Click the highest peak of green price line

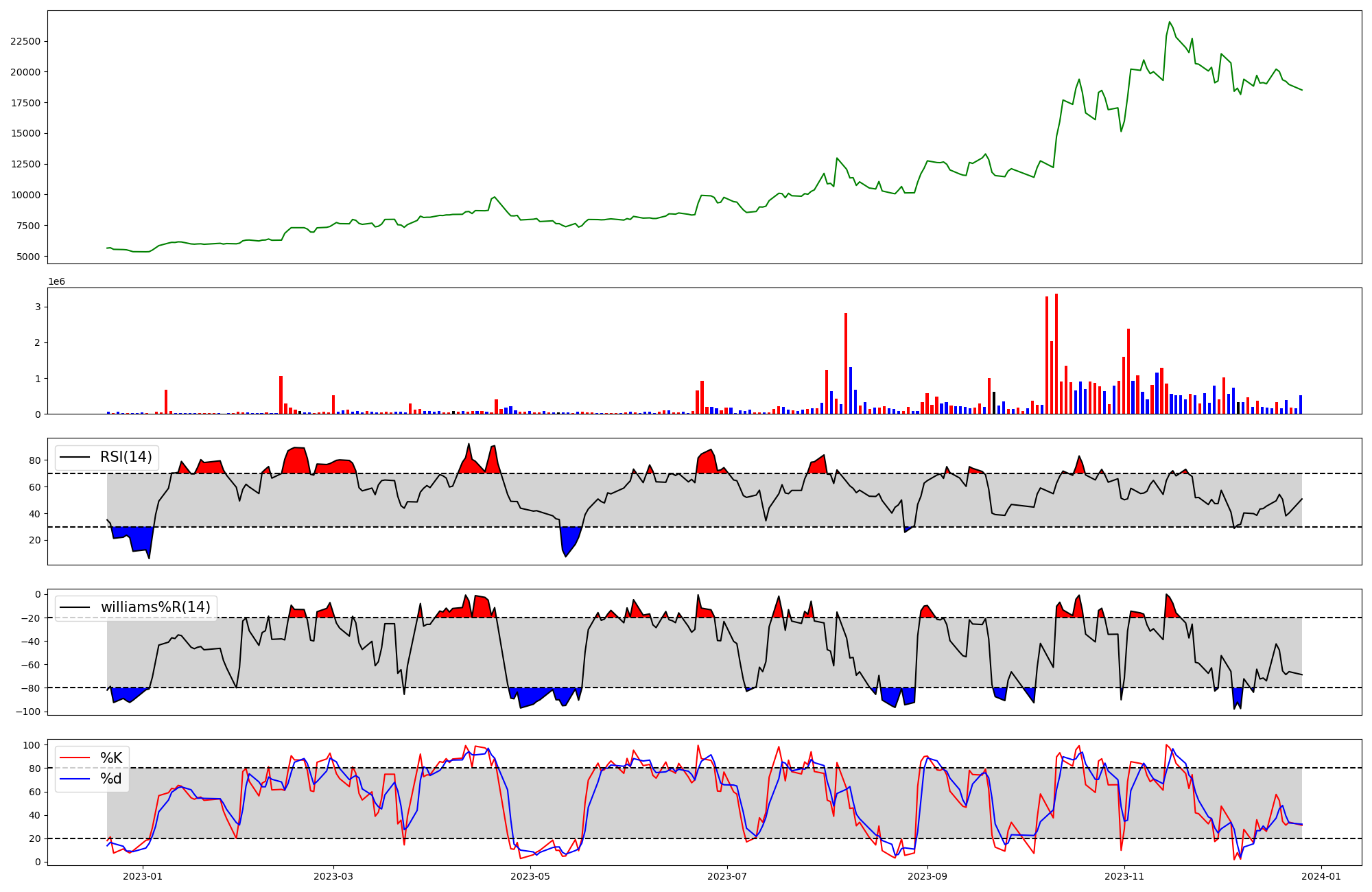(1170, 22)
